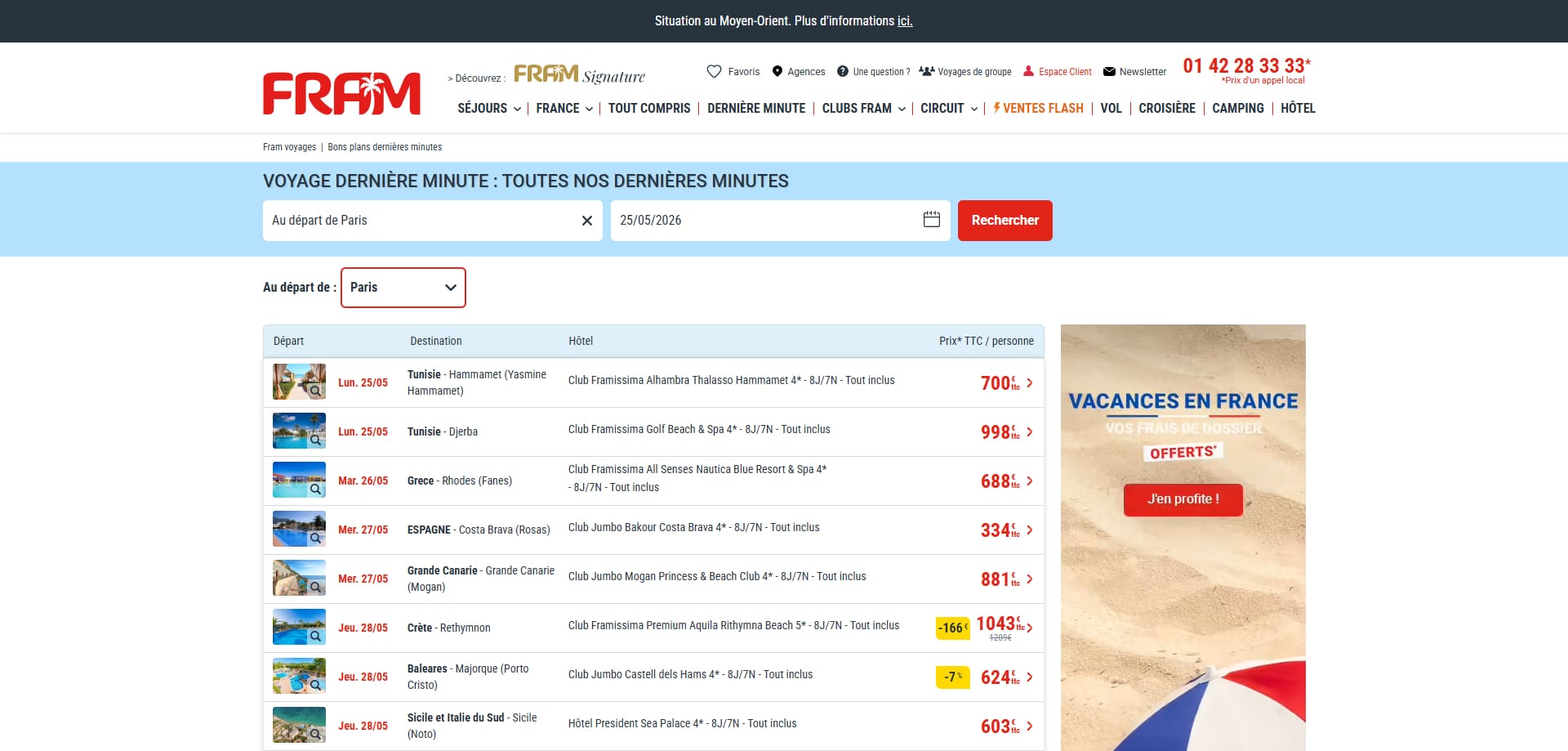The width and height of the screenshot is (1568, 751).
Task: Click the Newsletter envelope icon
Action: pyautogui.click(x=1109, y=71)
